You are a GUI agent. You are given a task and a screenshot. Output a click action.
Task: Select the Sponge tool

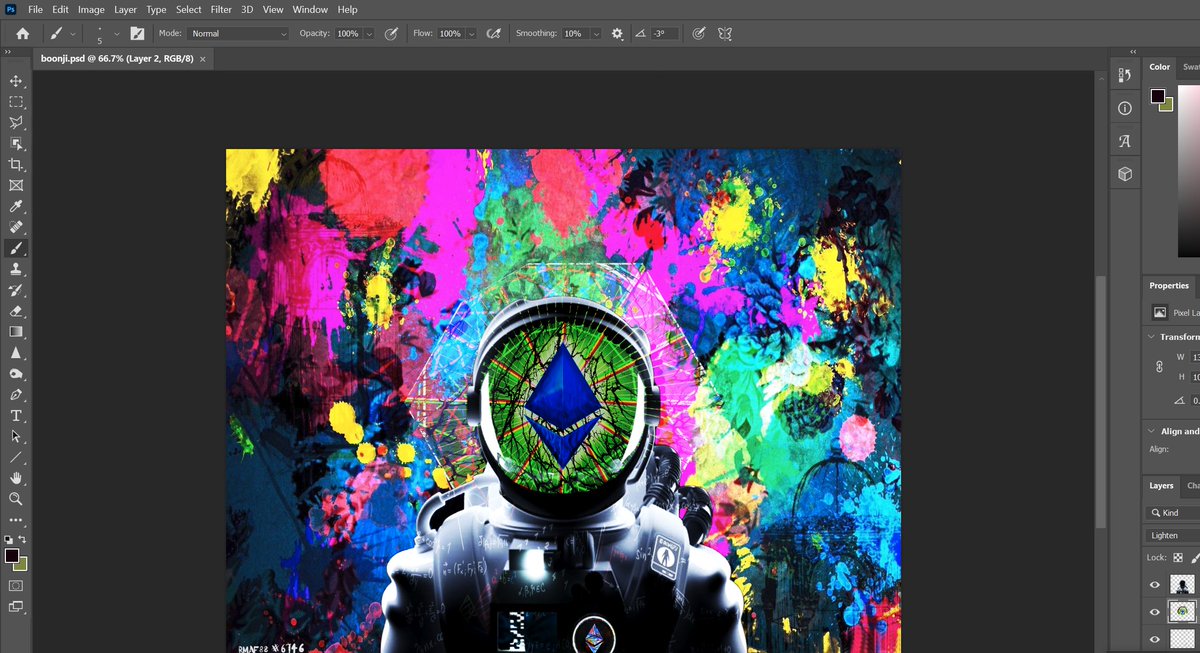[x=16, y=374]
